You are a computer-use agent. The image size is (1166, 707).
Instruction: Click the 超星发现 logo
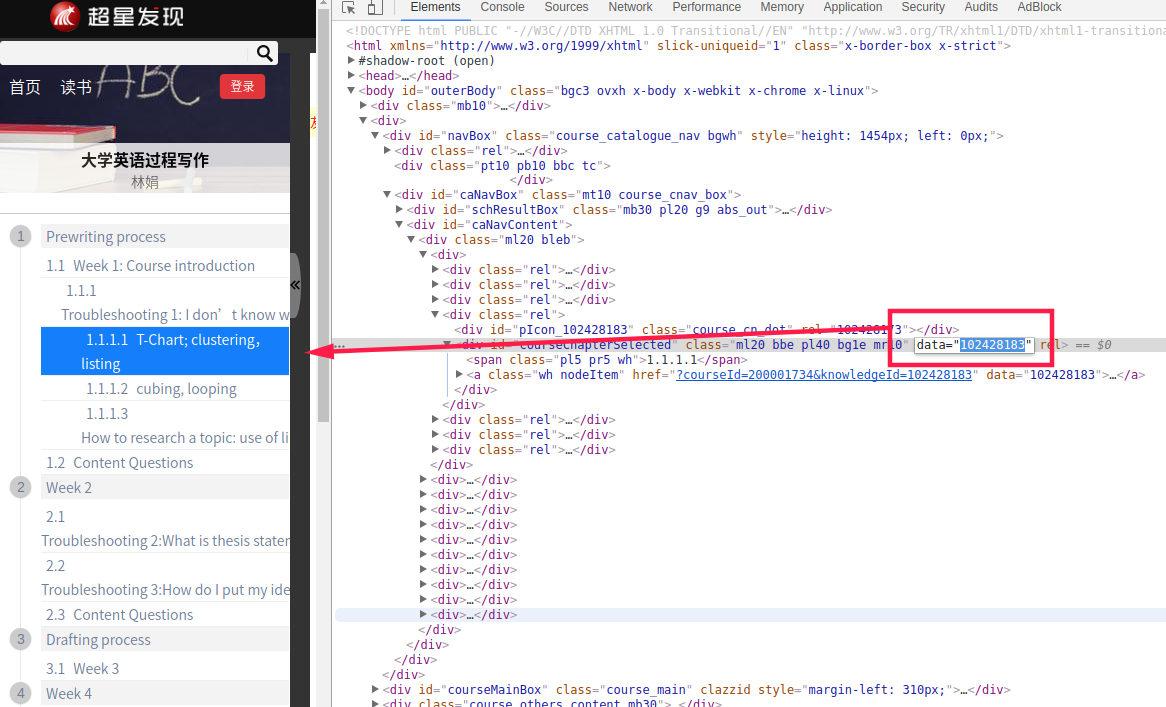point(117,16)
